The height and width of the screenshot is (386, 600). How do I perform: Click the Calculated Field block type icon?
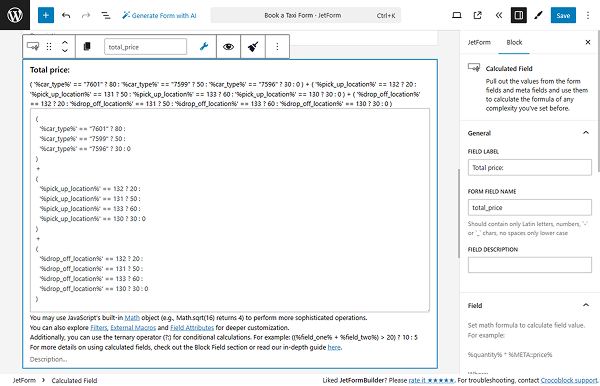33,47
